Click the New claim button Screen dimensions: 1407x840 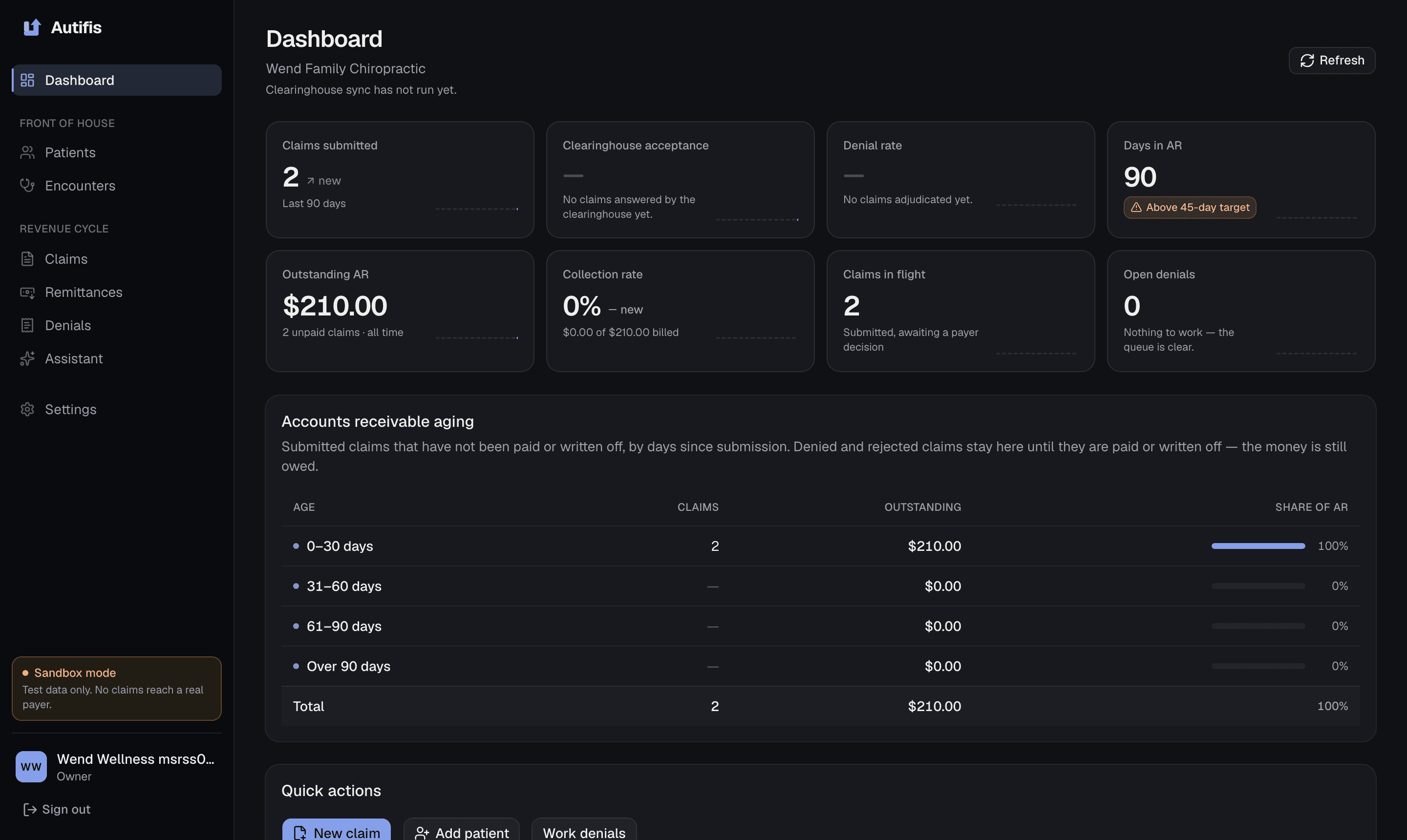click(x=336, y=830)
